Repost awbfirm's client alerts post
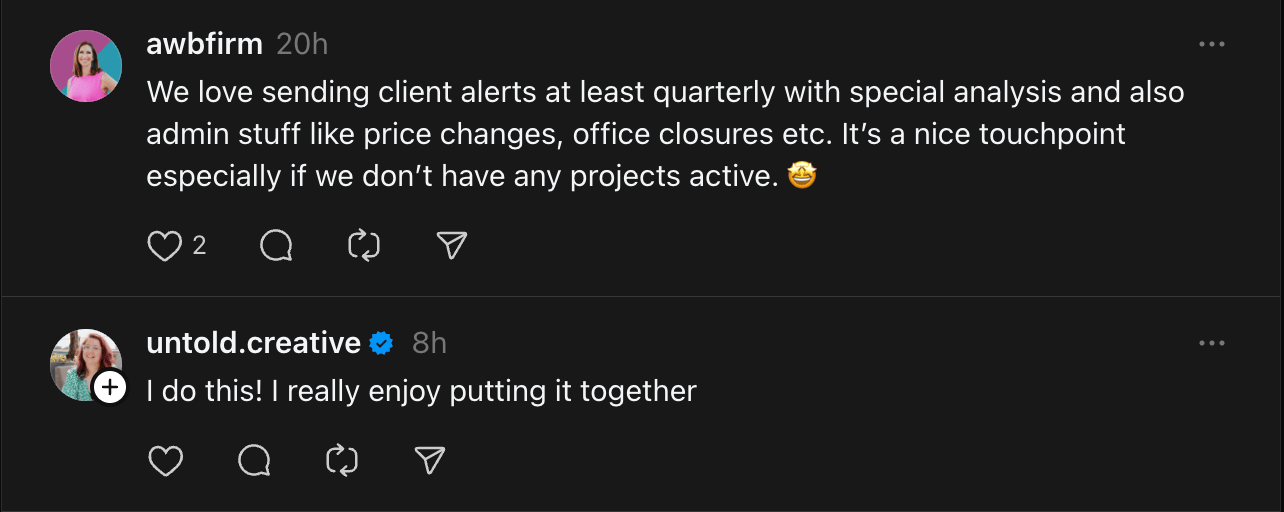Viewport: 1284px width, 512px height. (x=364, y=245)
